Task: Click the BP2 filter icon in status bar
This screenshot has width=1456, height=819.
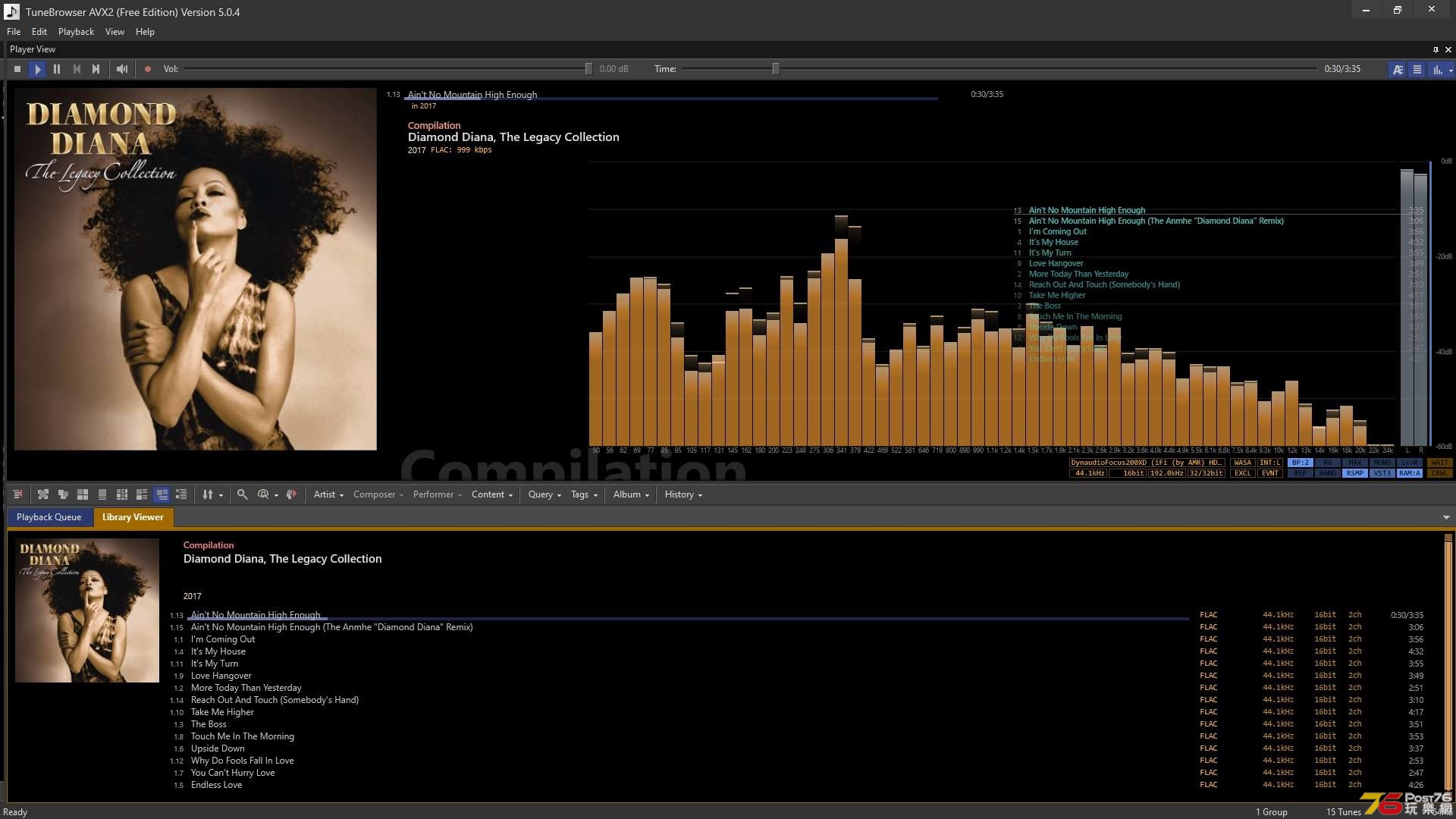Action: tap(1297, 463)
